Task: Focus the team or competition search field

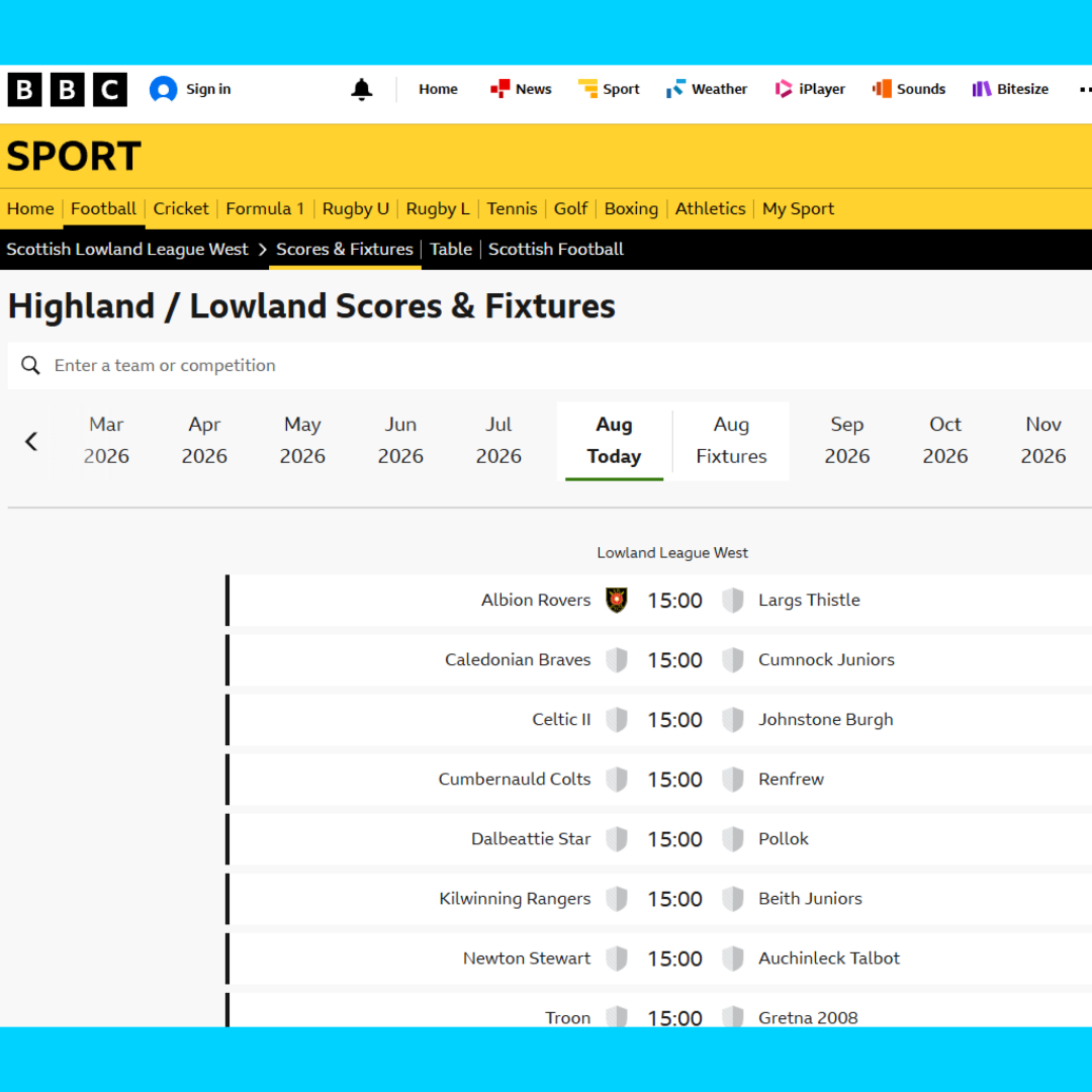Action: click(550, 365)
